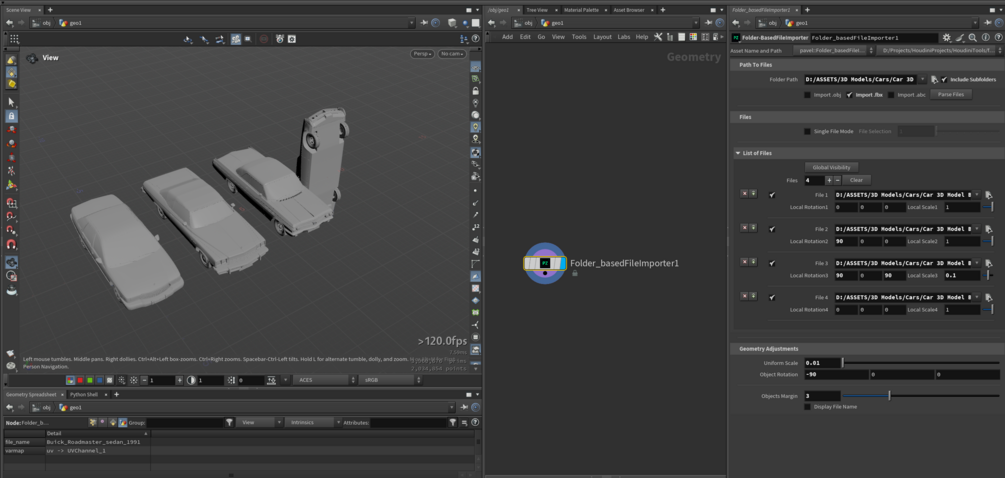Viewport: 1005px width, 478px height.
Task: Open the Persp viewport dropdown
Action: 422,54
